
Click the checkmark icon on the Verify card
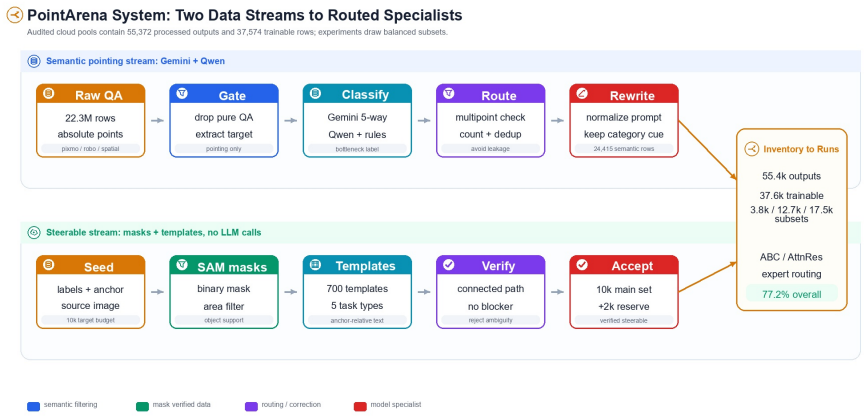tap(448, 265)
